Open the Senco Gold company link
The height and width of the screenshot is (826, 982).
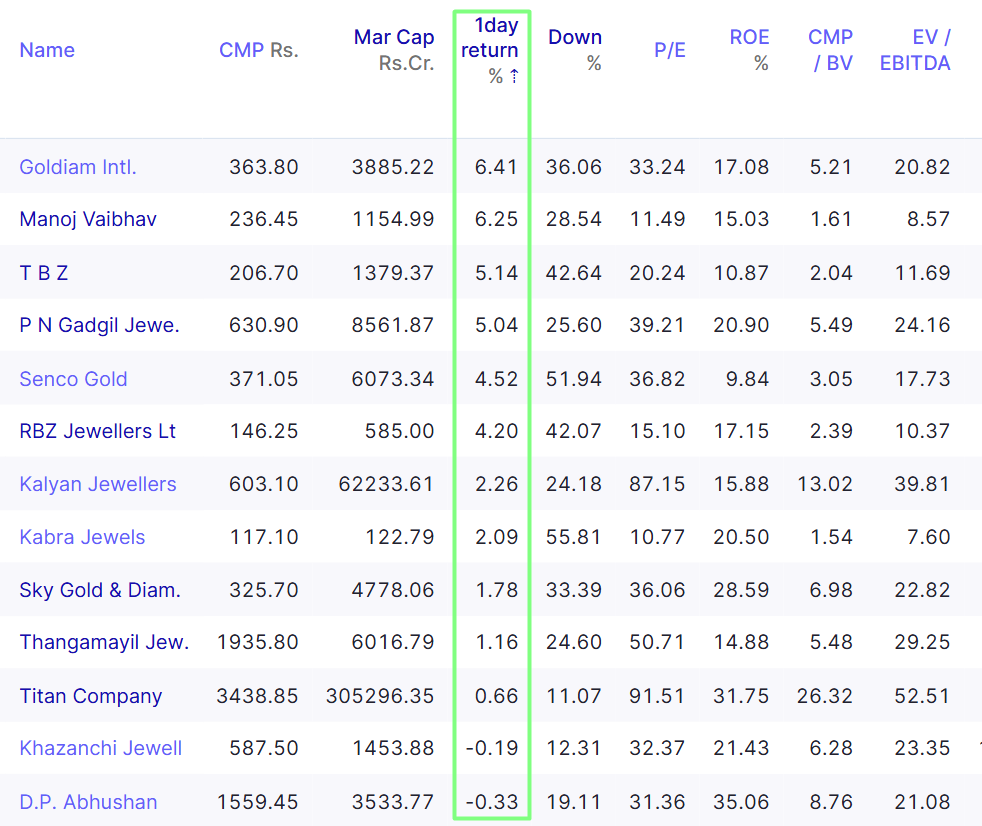73,379
